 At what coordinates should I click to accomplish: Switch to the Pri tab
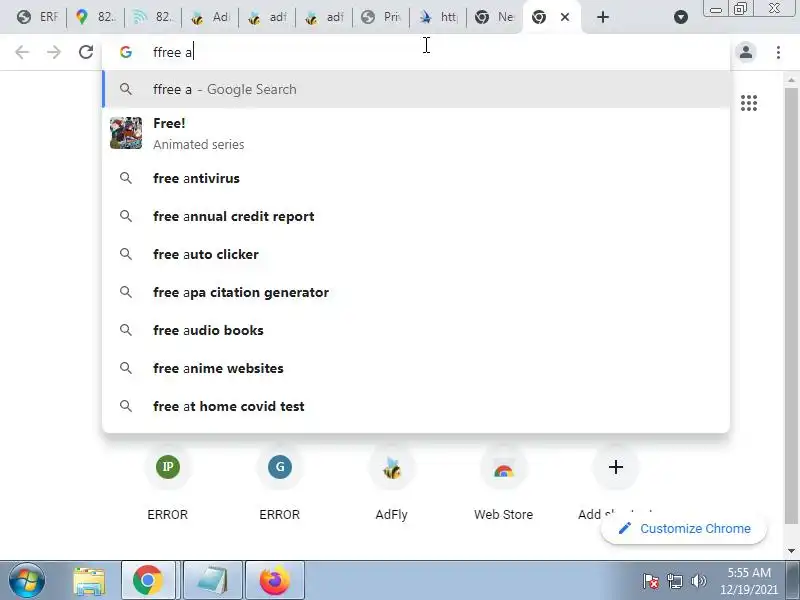click(x=381, y=17)
